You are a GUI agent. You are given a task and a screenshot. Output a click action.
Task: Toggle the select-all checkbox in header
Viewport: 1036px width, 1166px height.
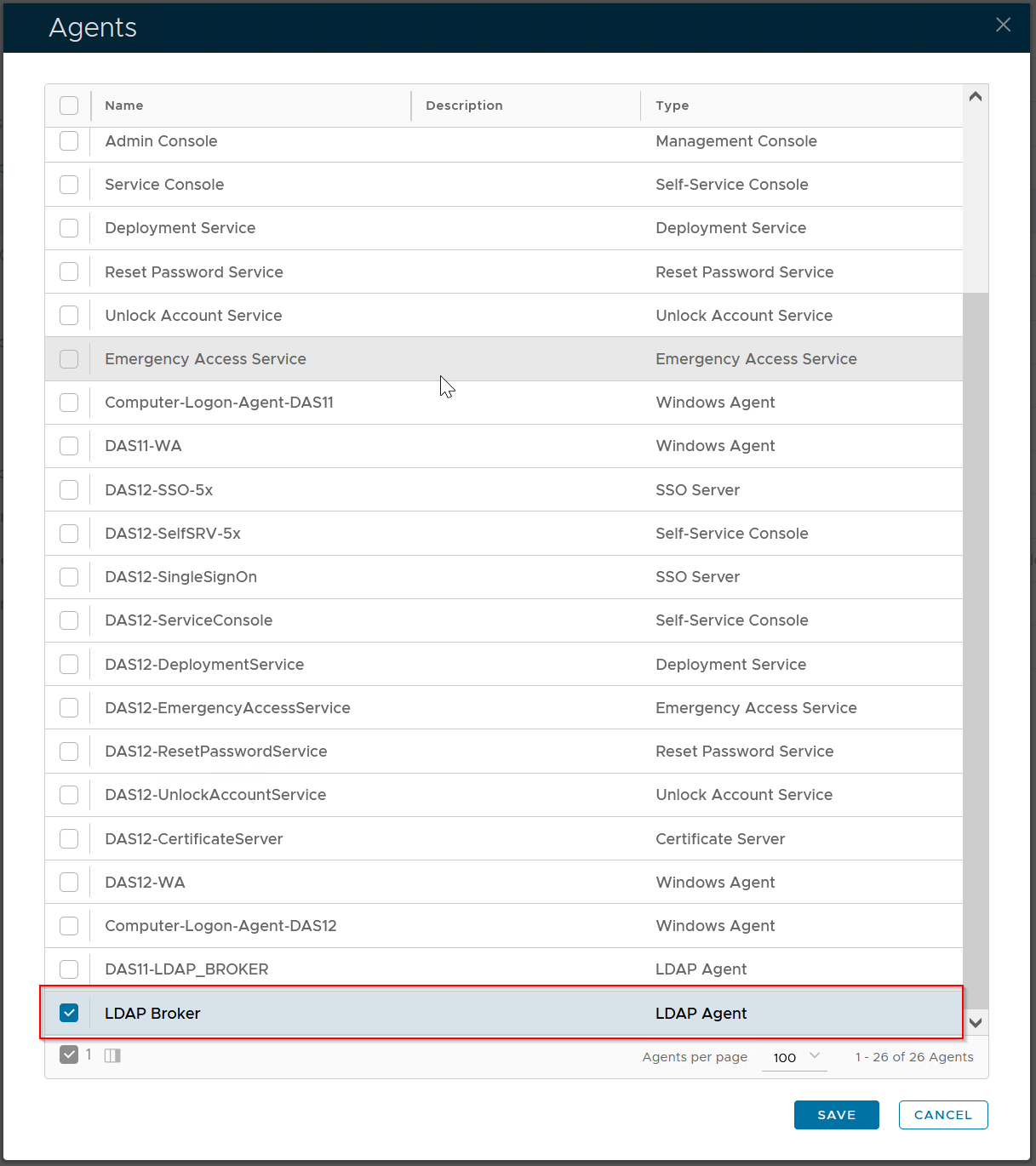69,106
